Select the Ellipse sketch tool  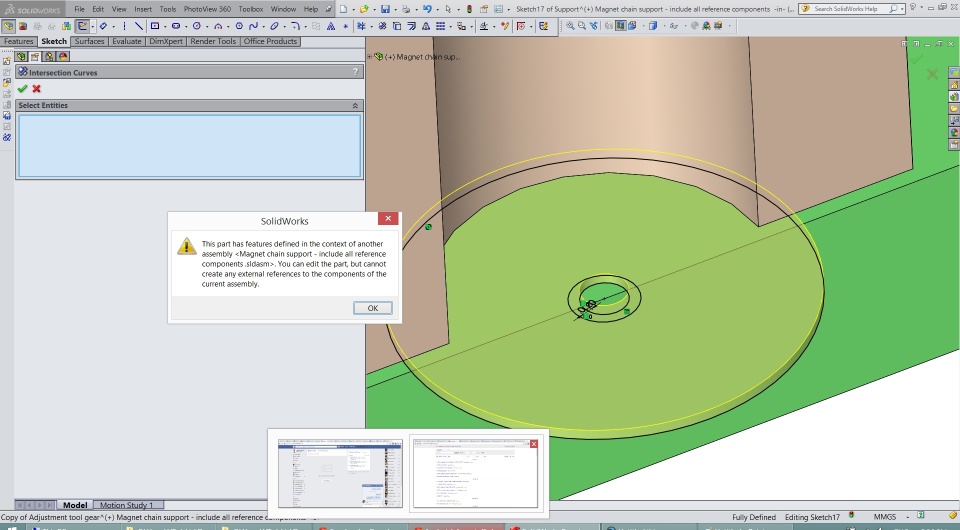[x=274, y=26]
